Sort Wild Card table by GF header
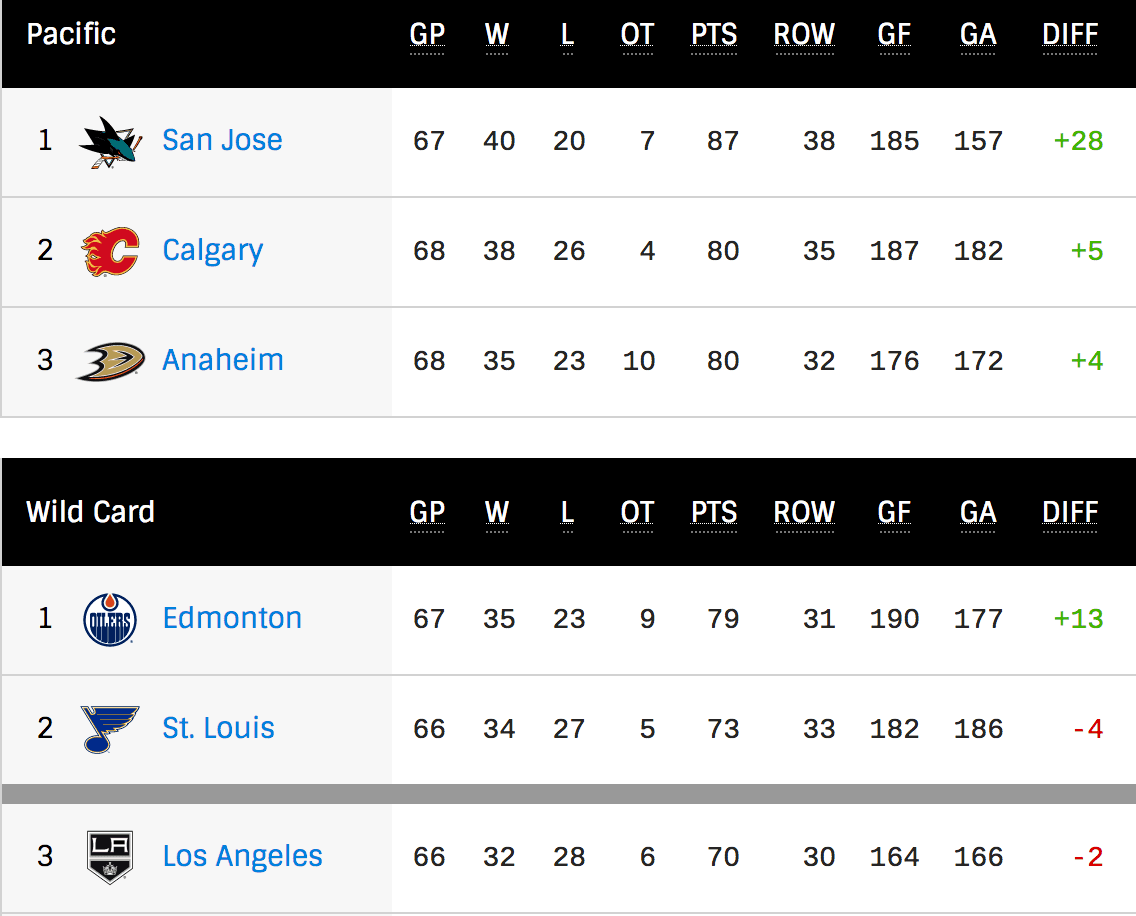The image size is (1136, 916). pyautogui.click(x=894, y=513)
